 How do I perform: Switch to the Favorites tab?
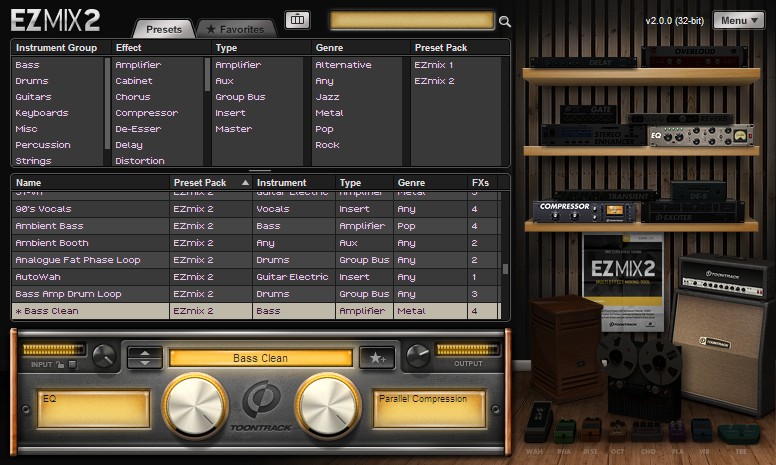coord(236,29)
